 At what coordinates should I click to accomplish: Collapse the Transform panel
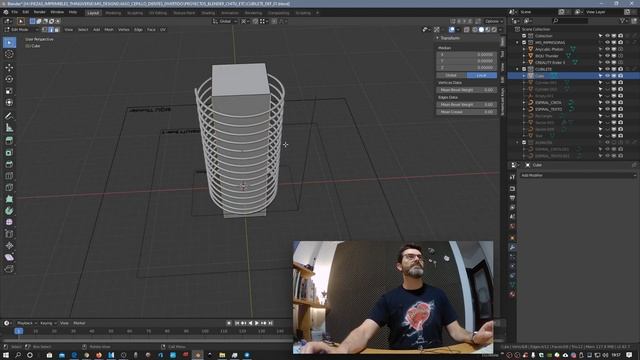(438, 38)
